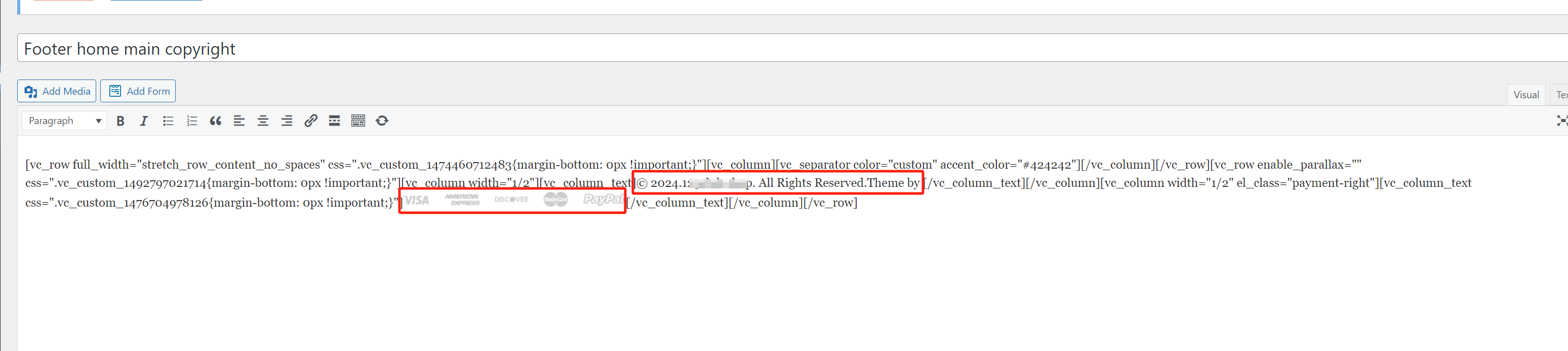Switch to the Text editor tab
The width and height of the screenshot is (1568, 351).
pyautogui.click(x=1560, y=94)
